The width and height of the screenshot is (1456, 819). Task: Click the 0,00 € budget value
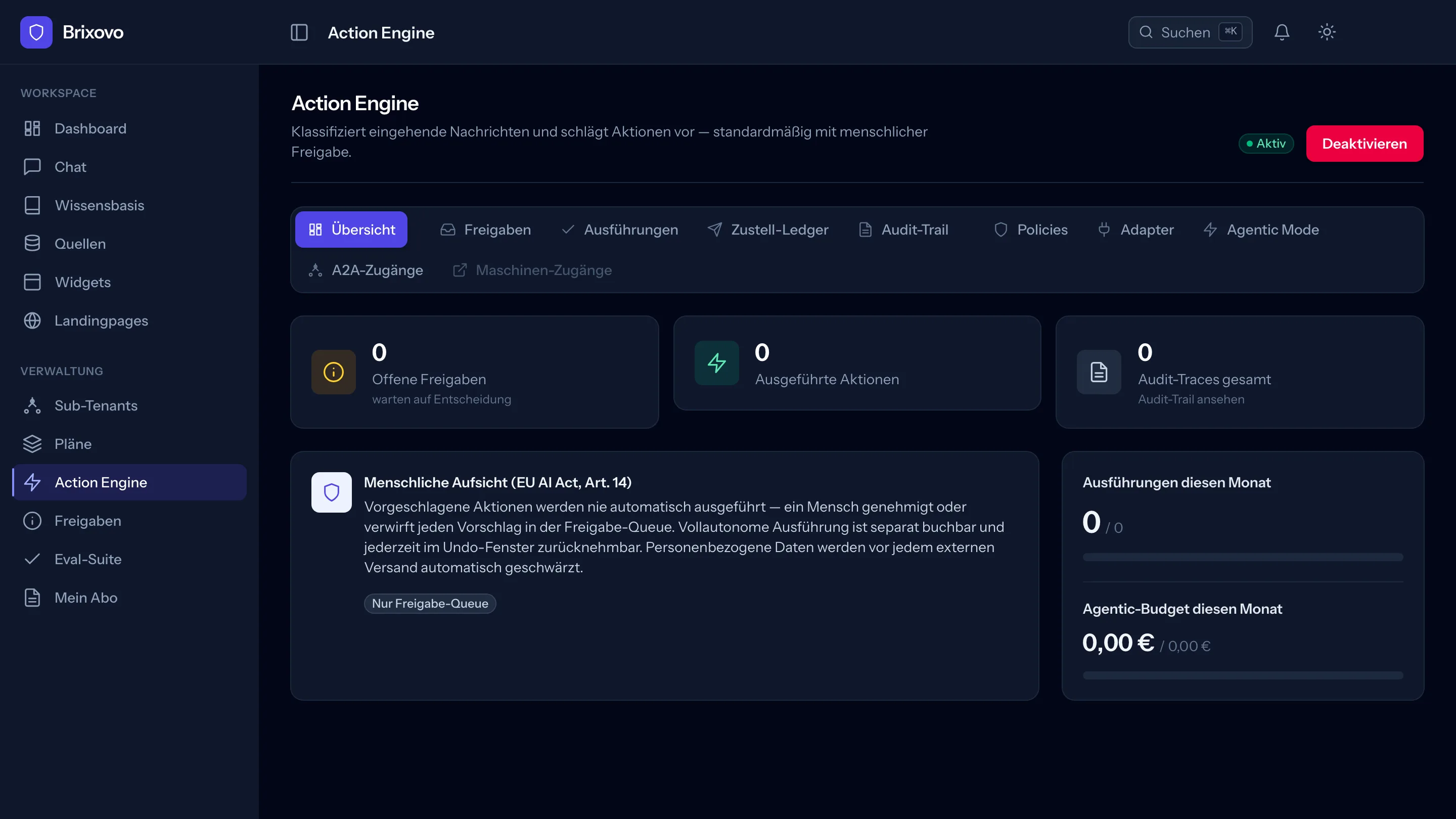tap(1117, 643)
